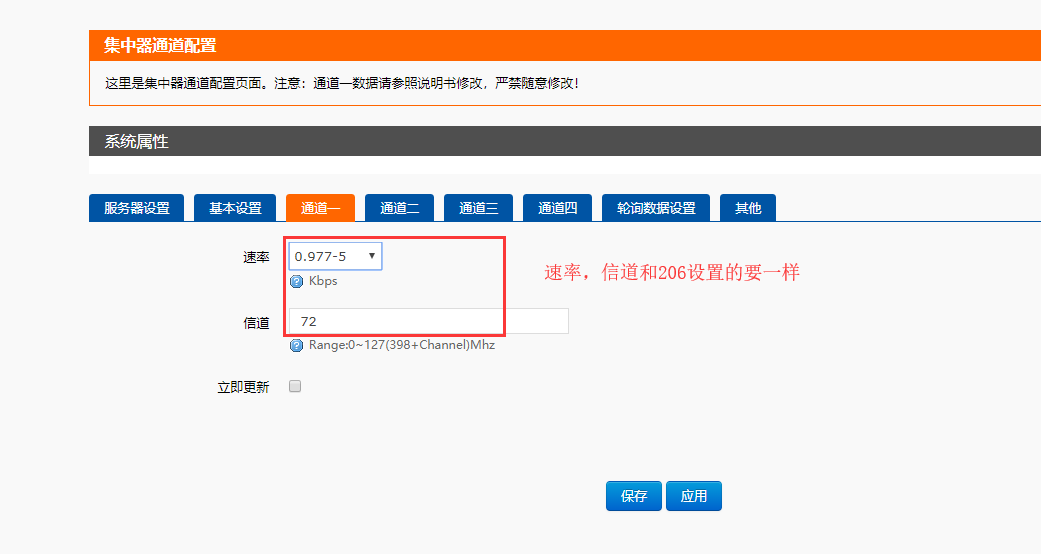Viewport: 1041px width, 554px height.
Task: Click the 信道 input field containing 72
Action: 428,321
